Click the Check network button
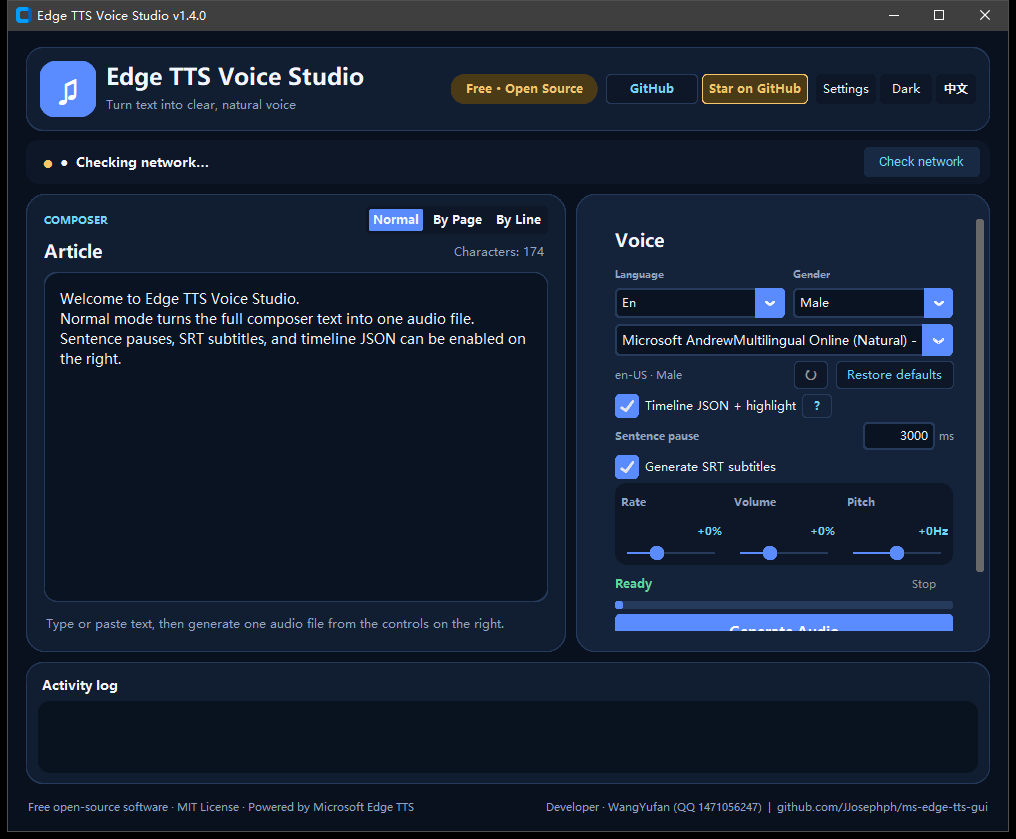 pos(921,162)
